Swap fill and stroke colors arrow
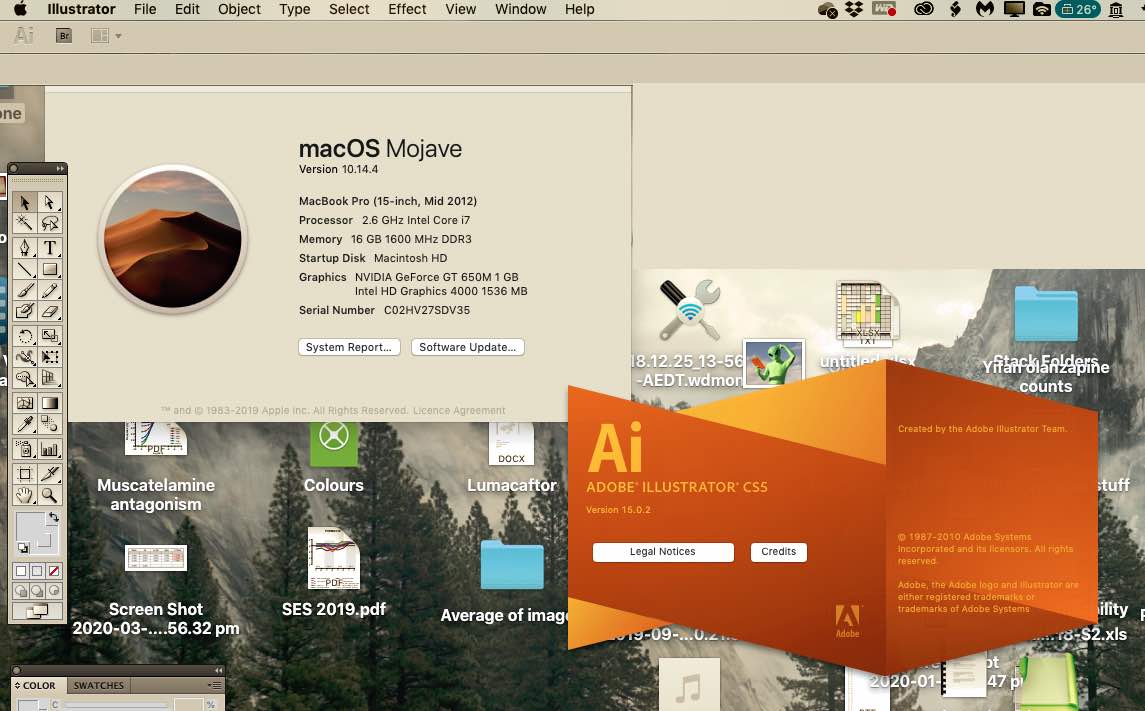1145x711 pixels. click(53, 518)
